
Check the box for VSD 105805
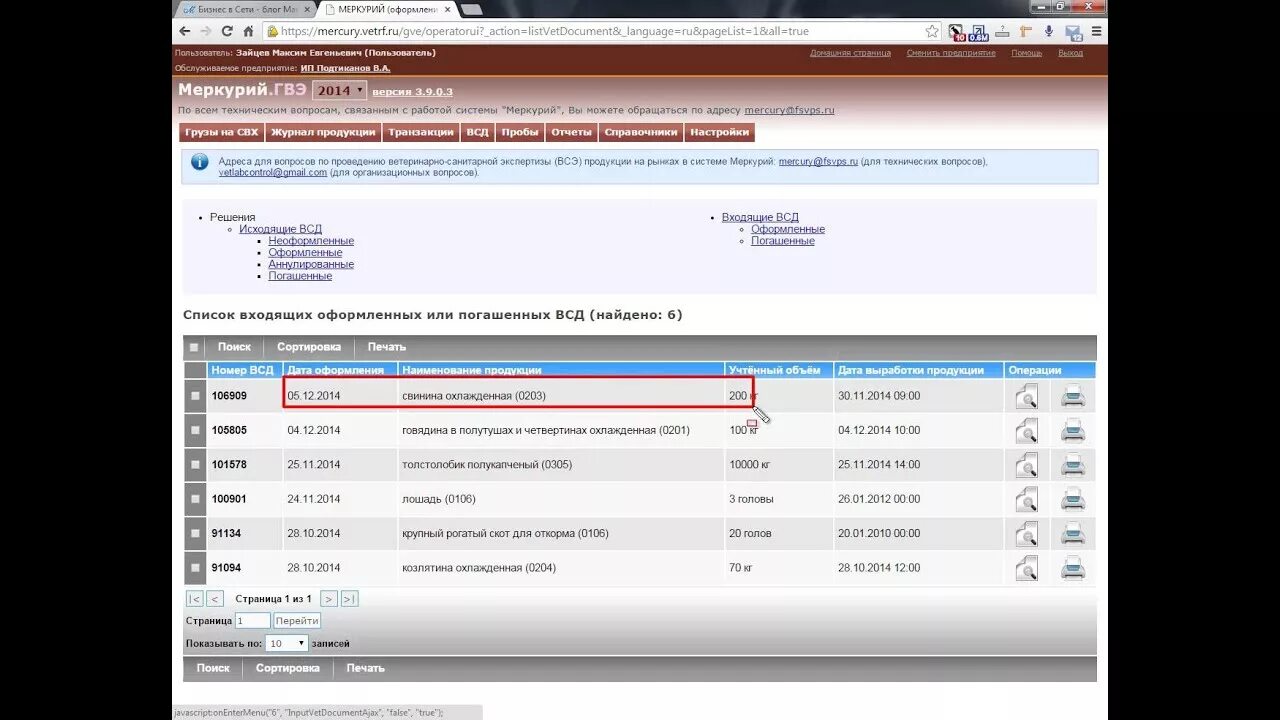196,431
